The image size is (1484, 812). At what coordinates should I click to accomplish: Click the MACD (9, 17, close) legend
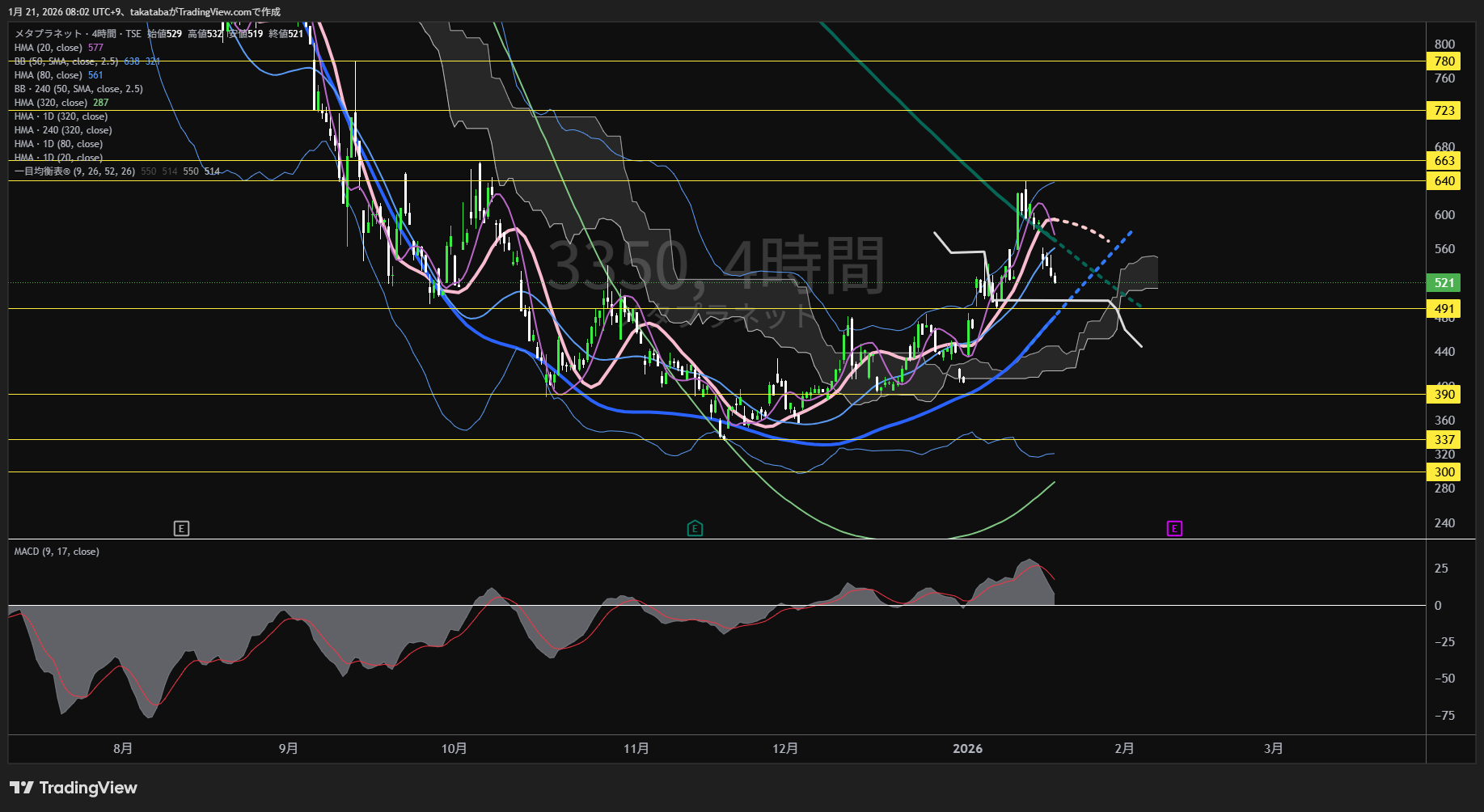pos(57,552)
